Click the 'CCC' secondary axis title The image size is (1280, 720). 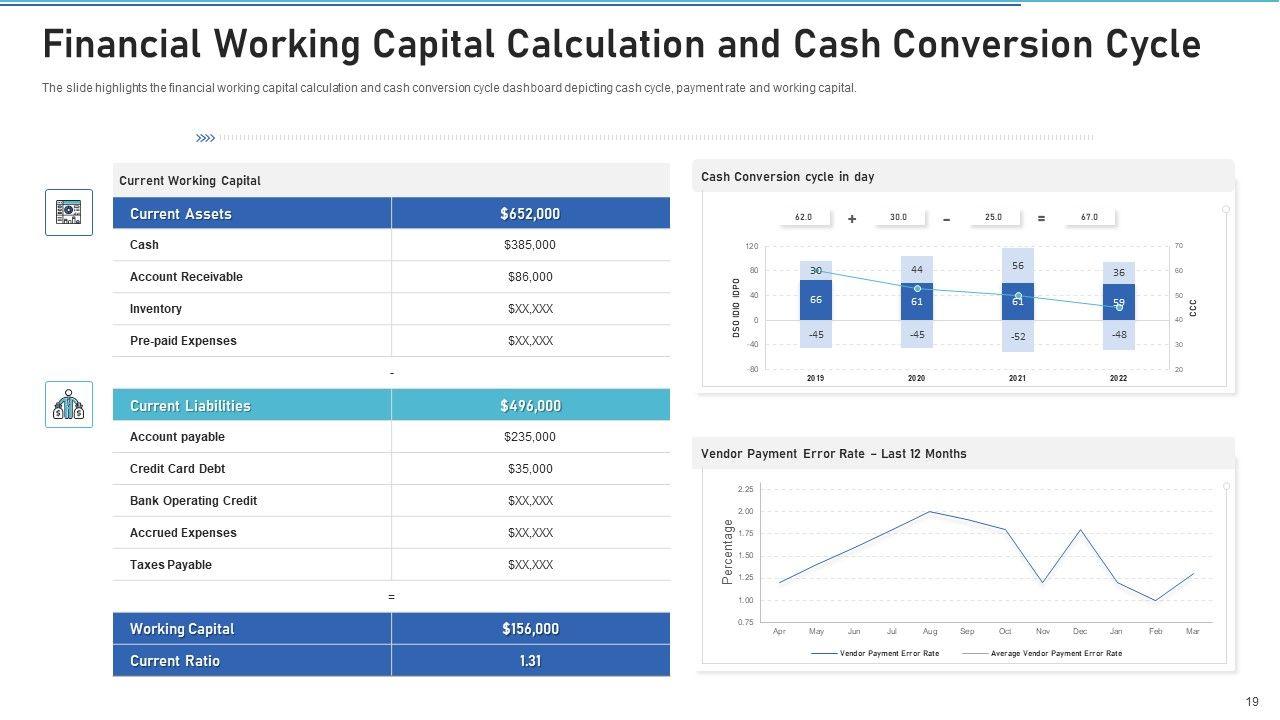(x=1193, y=308)
